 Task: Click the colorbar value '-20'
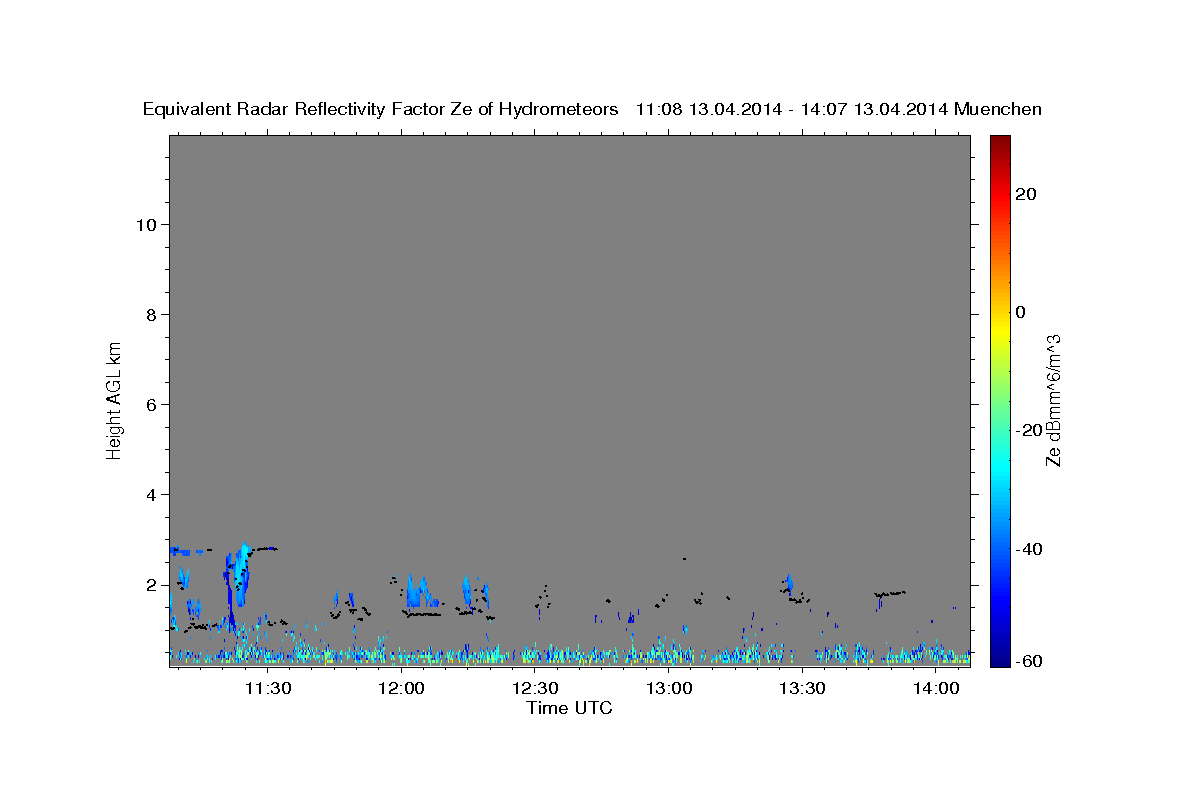(x=1029, y=430)
